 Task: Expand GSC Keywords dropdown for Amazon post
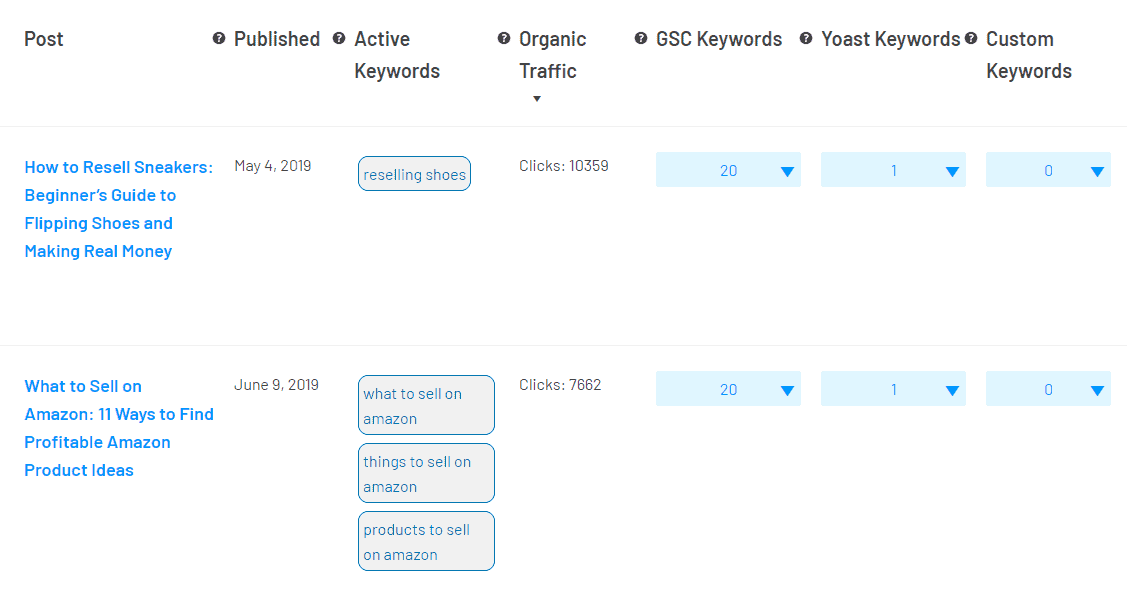728,389
